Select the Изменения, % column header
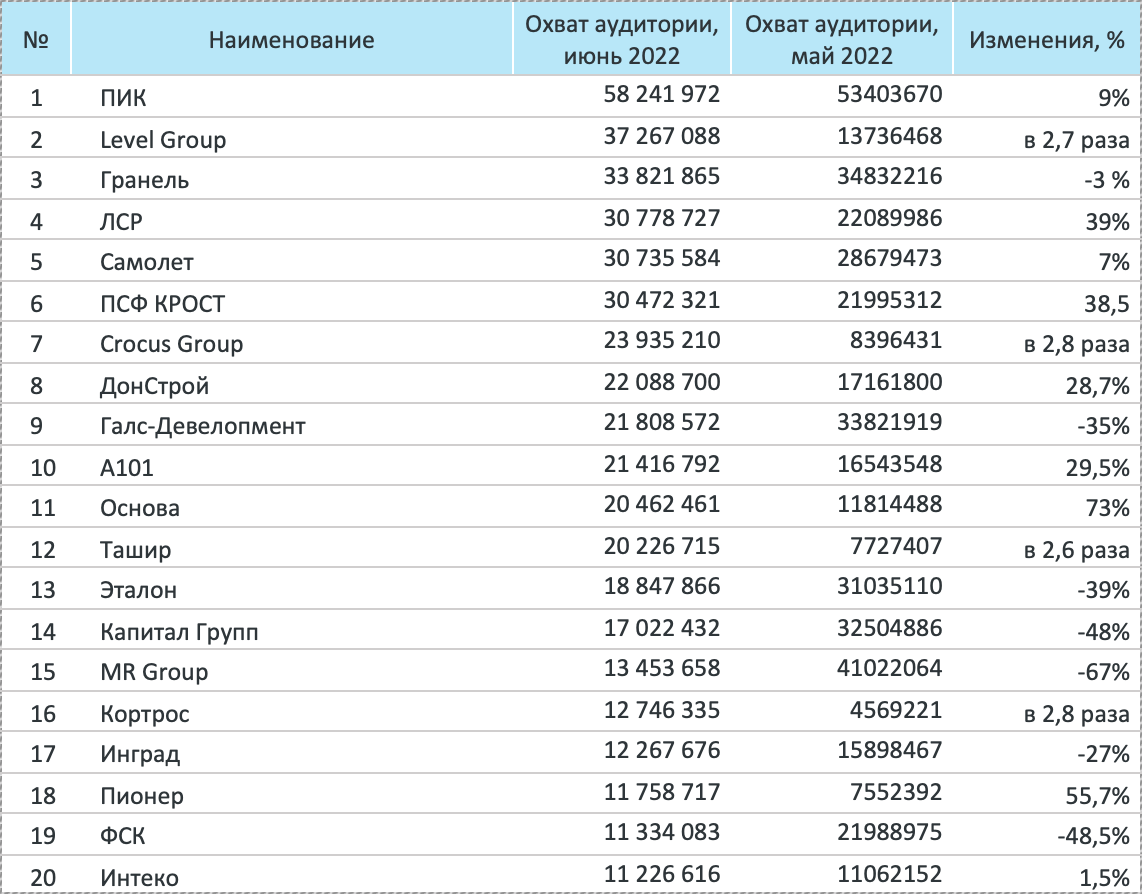 [x=1047, y=40]
